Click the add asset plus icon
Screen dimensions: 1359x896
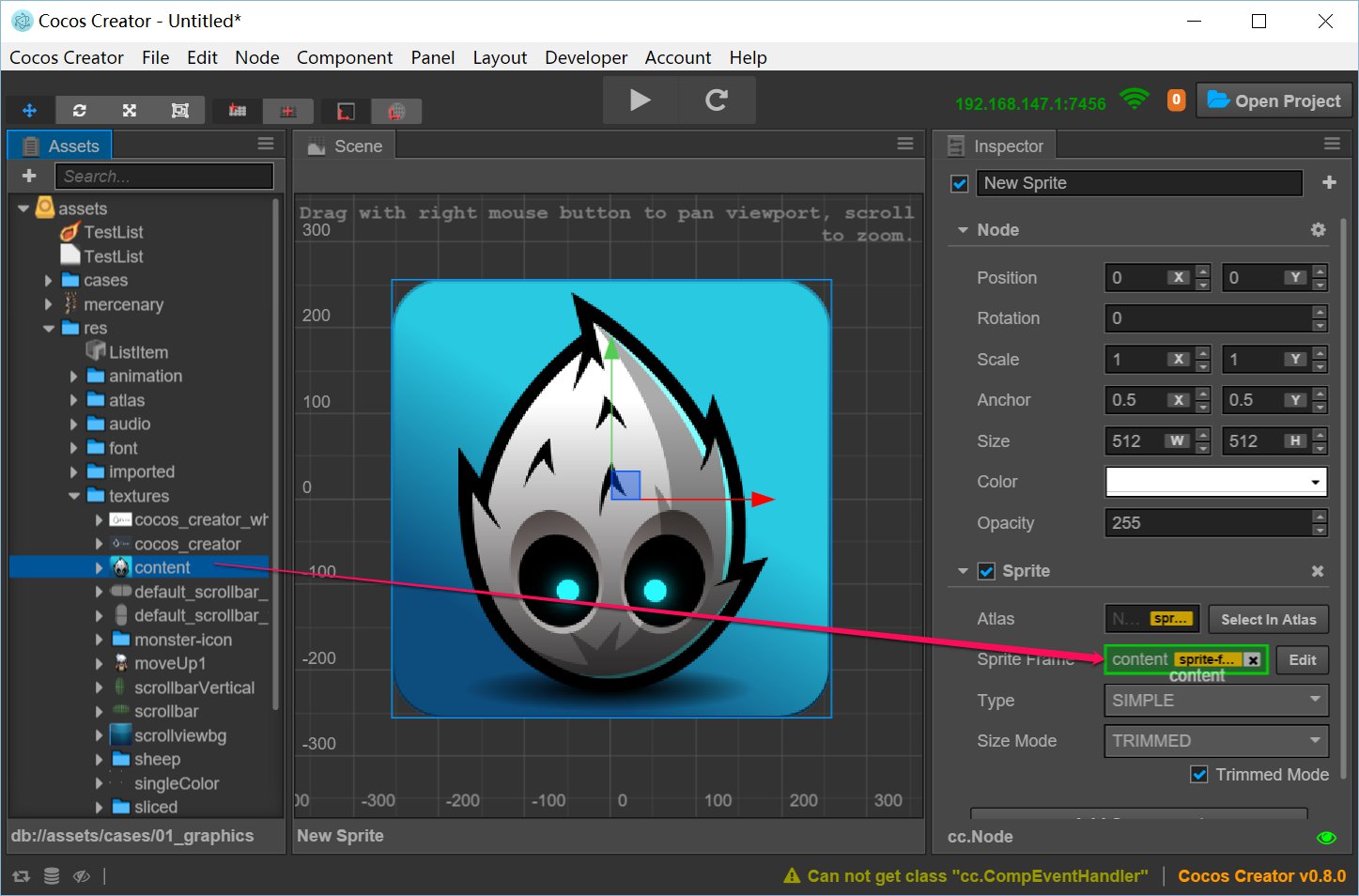point(28,176)
